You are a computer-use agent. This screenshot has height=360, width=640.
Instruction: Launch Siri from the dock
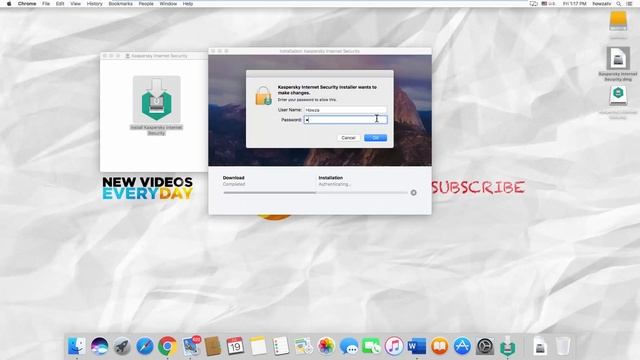pyautogui.click(x=100, y=346)
